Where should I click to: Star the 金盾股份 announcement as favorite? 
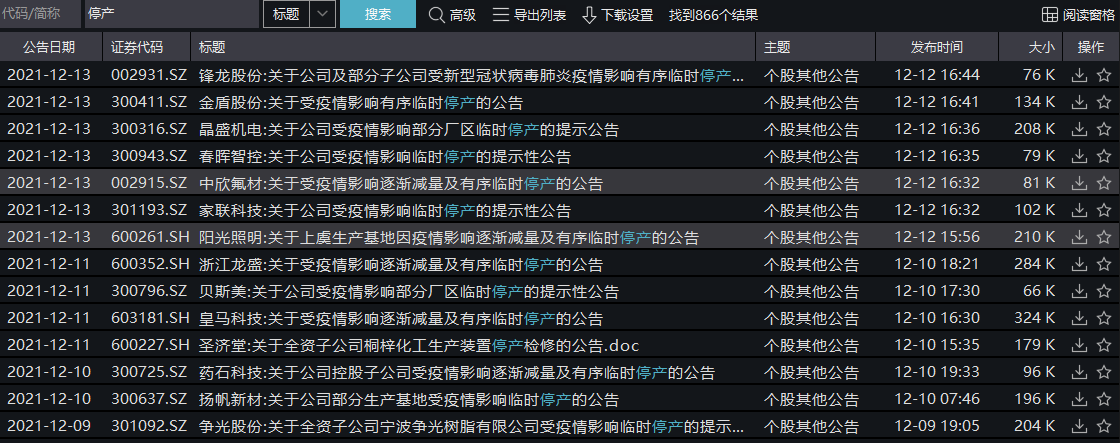tap(1103, 102)
